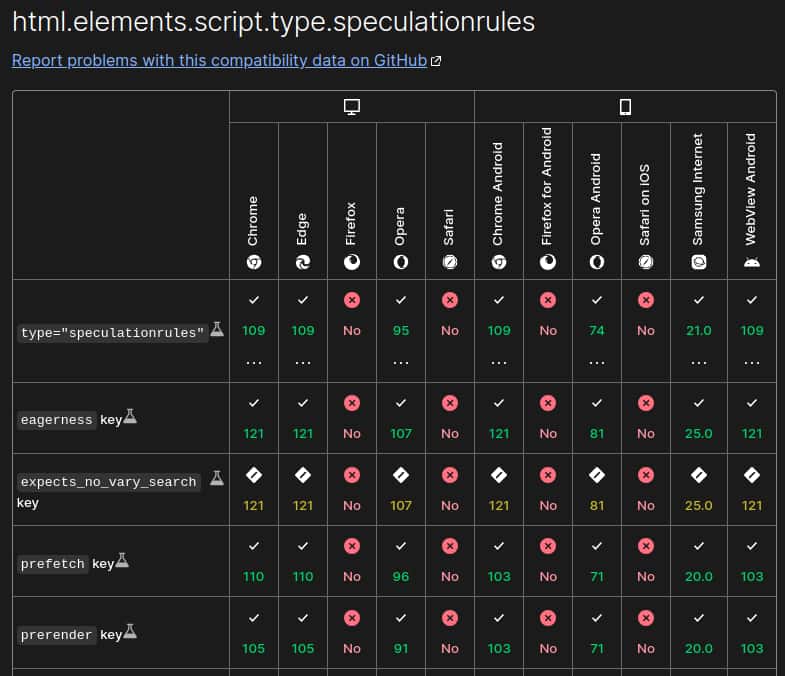This screenshot has width=785, height=676.
Task: Click the desktop platform icon in header
Action: coord(351,107)
